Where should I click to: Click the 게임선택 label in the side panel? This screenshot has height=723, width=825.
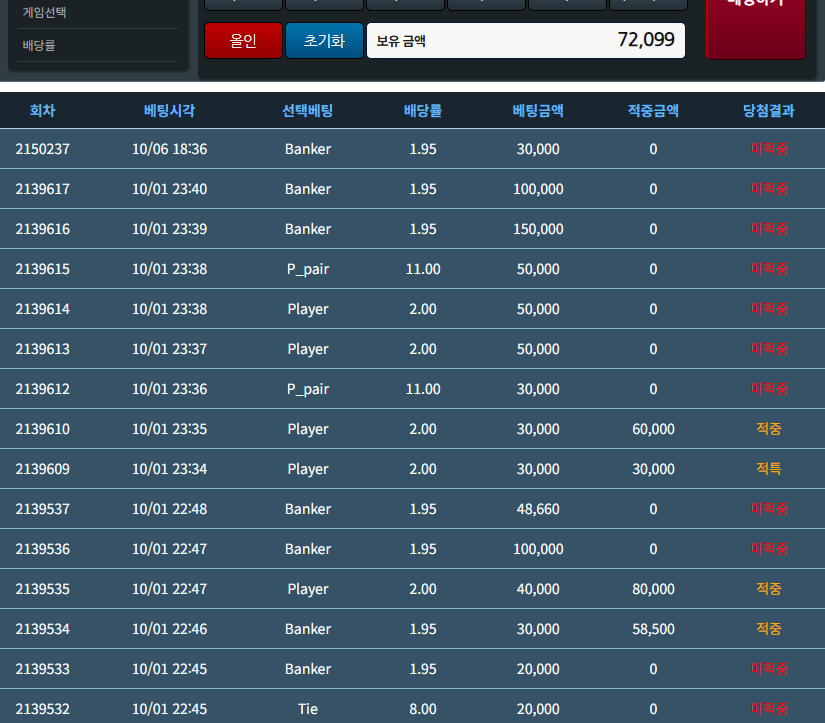click(x=45, y=12)
